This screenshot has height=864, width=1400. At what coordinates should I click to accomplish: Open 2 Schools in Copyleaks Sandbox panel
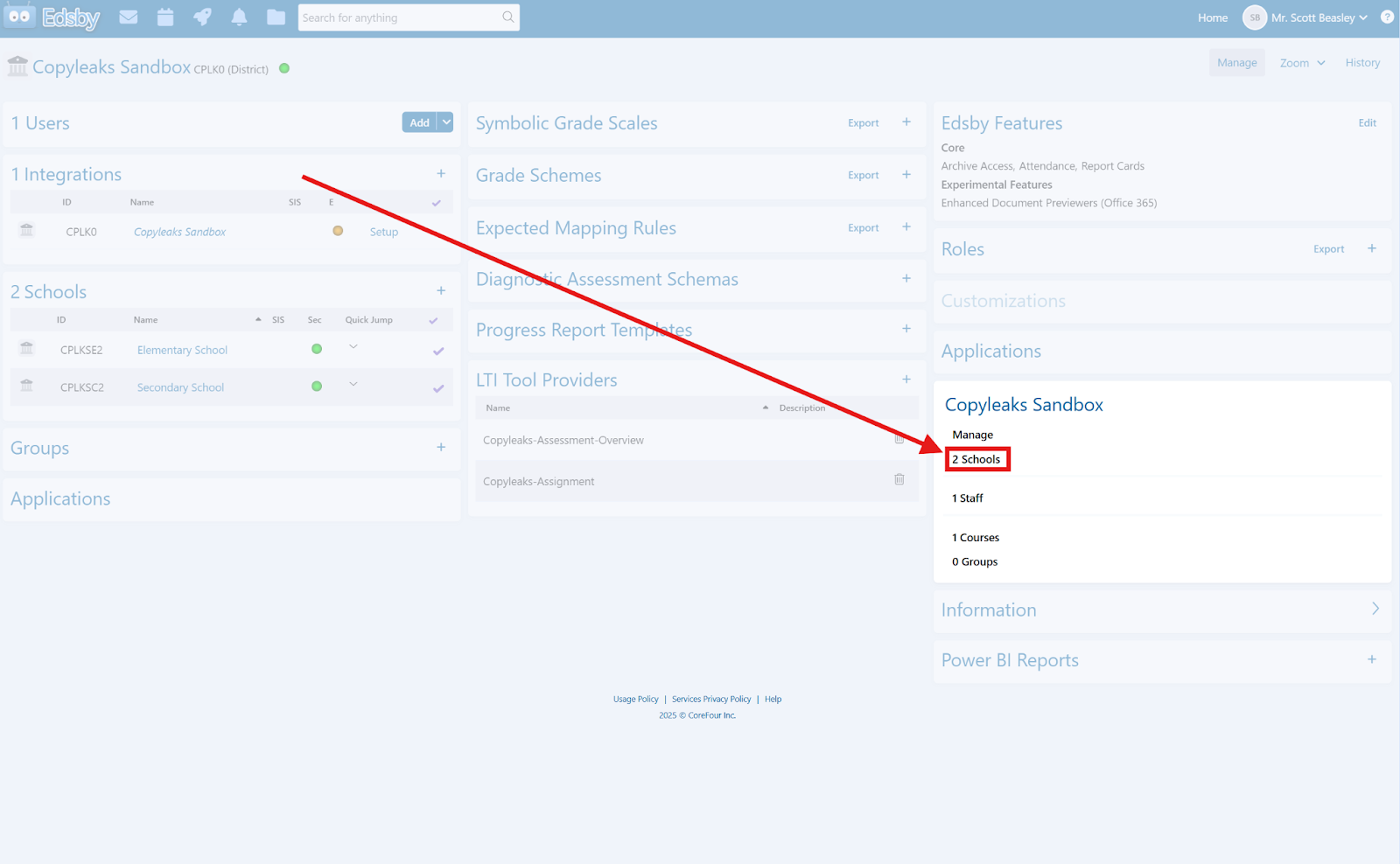point(976,459)
